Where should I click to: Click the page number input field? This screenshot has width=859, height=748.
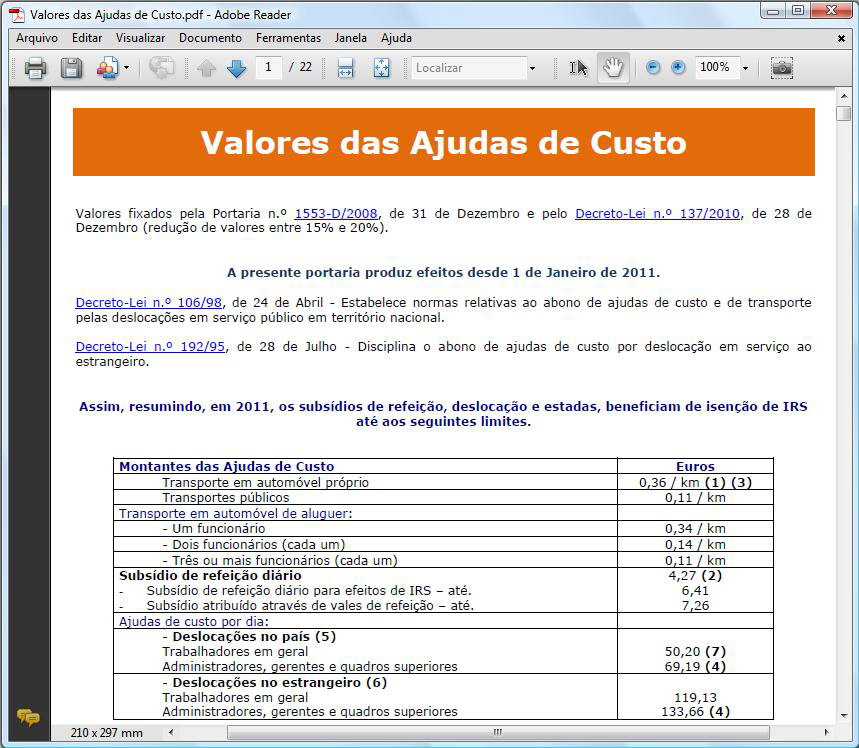coord(268,68)
